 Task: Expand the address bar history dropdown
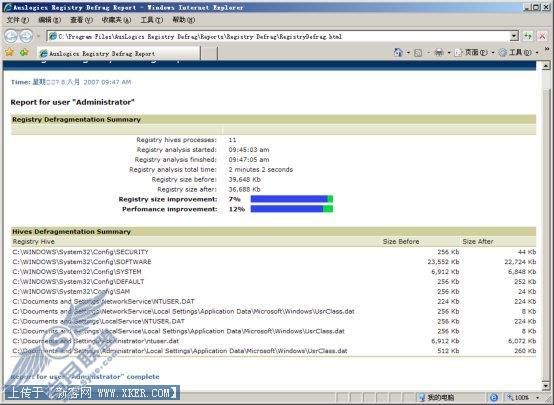point(514,36)
